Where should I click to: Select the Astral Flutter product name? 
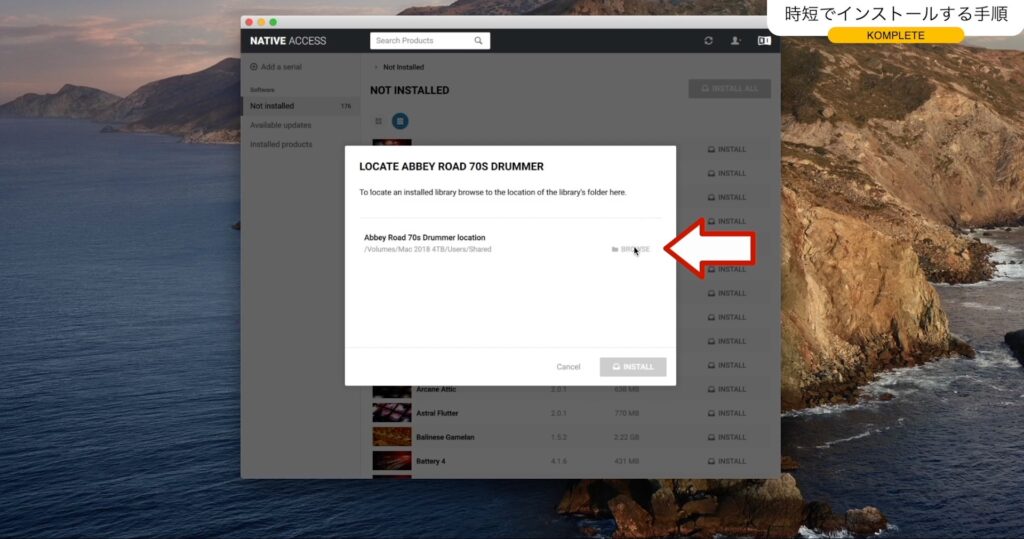pos(437,413)
